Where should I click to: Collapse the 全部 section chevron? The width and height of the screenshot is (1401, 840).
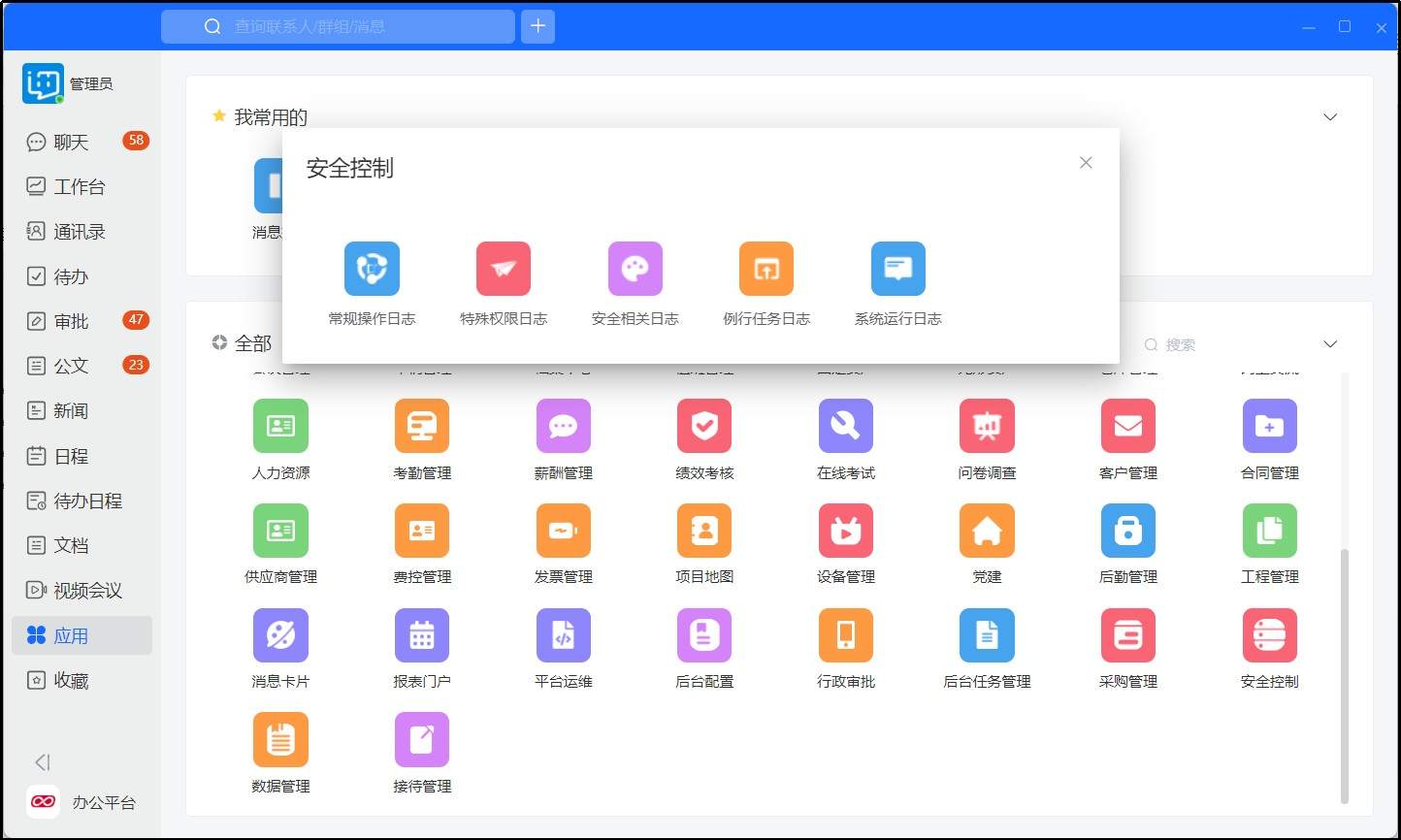(x=1330, y=344)
